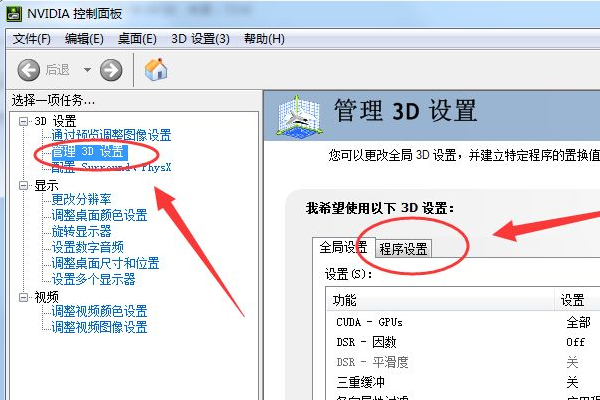Collapse the 3D 设置 tree node
The image size is (600, 400).
24,121
